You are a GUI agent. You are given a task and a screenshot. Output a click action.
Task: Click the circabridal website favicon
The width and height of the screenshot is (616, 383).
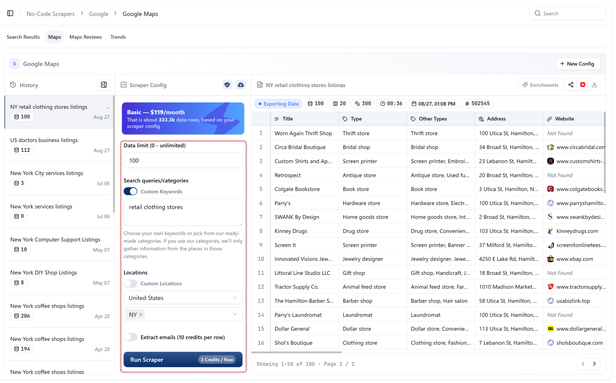(550, 147)
